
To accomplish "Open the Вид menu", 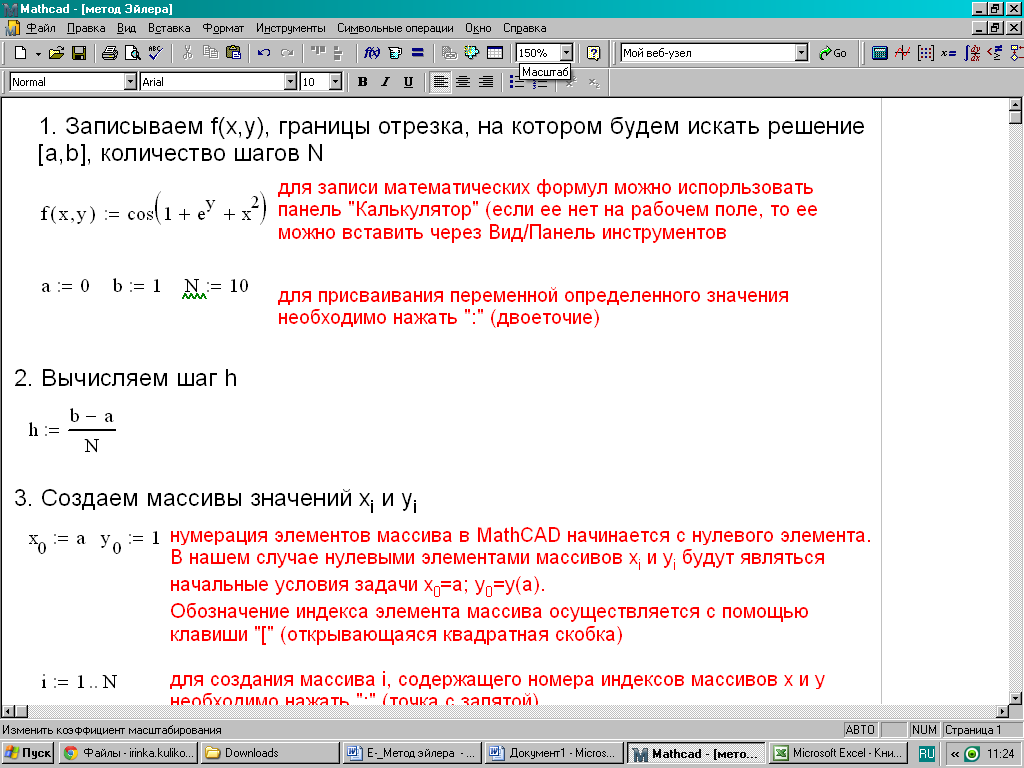I will click(x=126, y=28).
